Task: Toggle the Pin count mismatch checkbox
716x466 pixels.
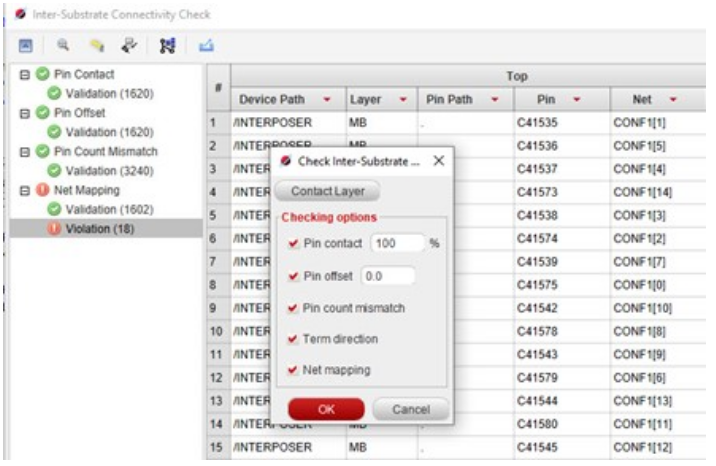Action: (292, 308)
